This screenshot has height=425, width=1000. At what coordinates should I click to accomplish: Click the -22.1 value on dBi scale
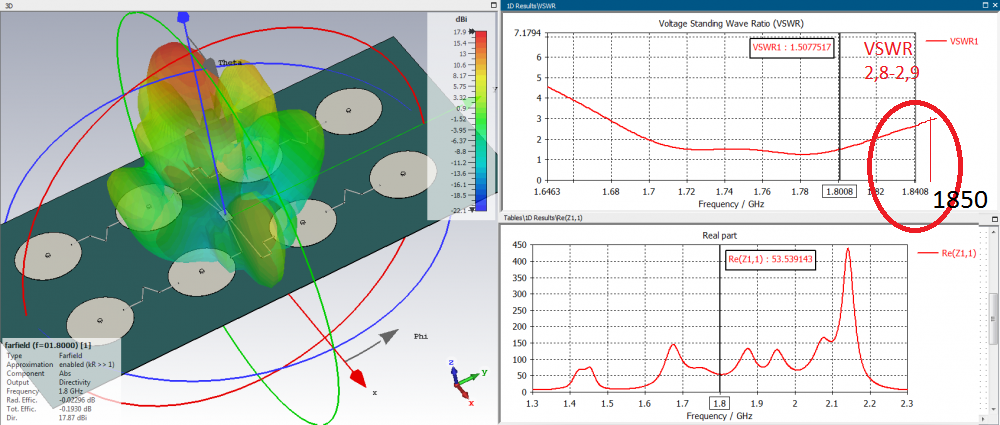457,209
